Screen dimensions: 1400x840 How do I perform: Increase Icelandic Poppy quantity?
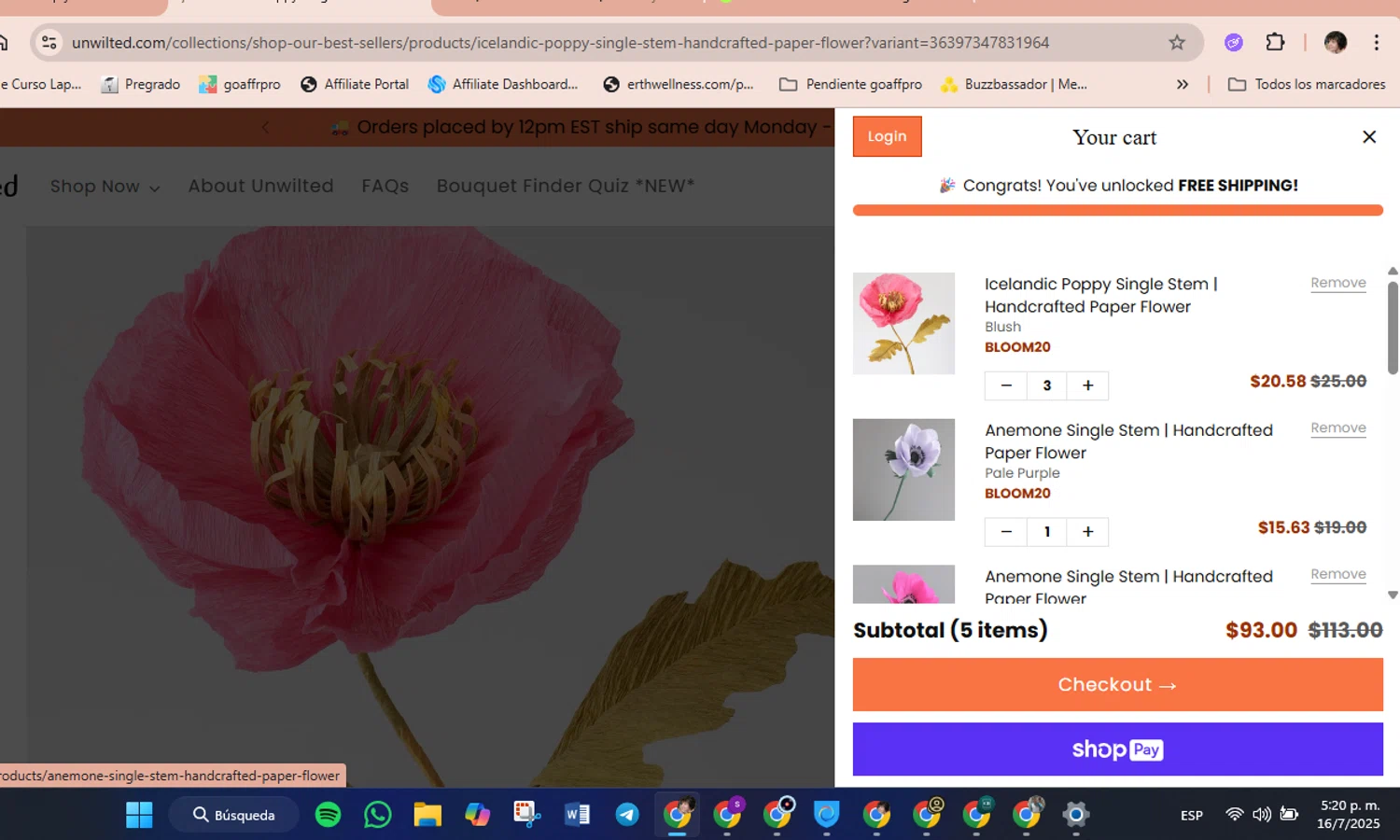click(x=1087, y=385)
